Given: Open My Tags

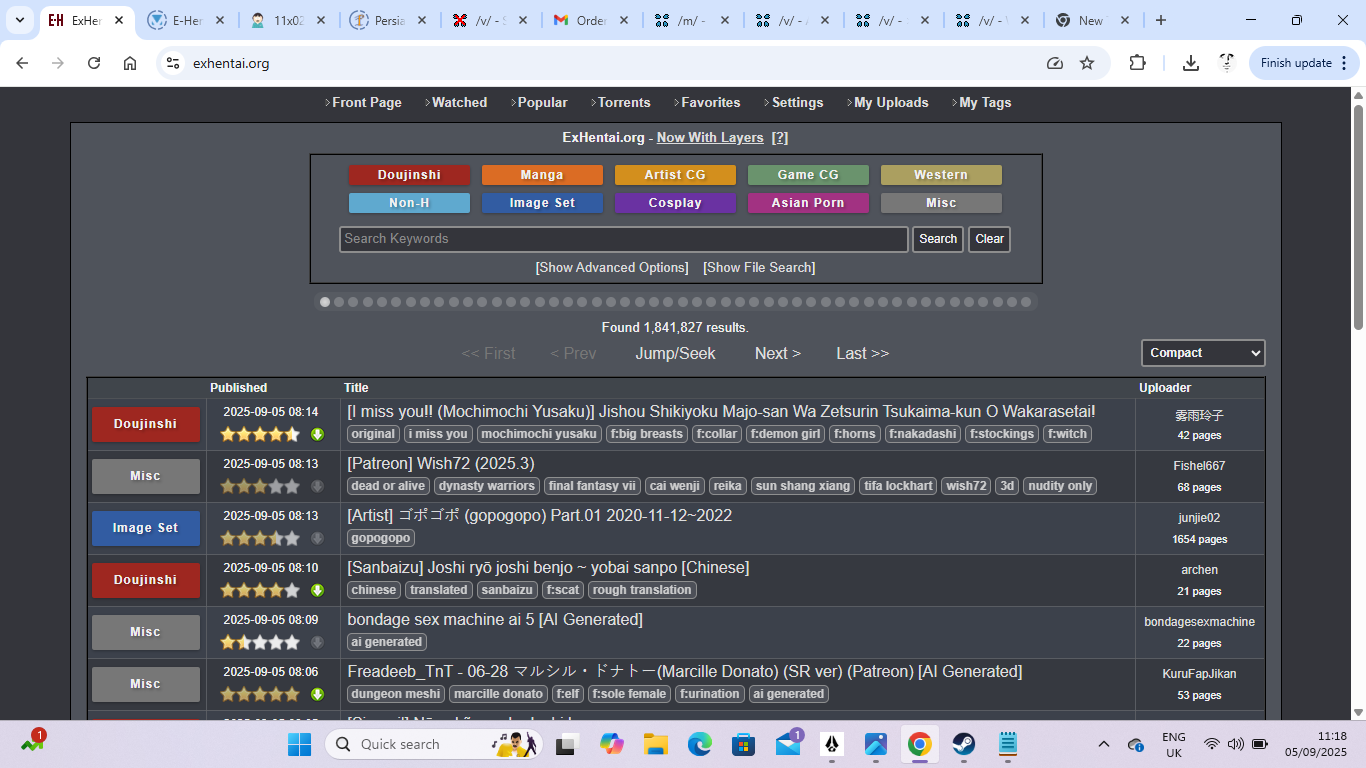Looking at the screenshot, I should tap(985, 103).
